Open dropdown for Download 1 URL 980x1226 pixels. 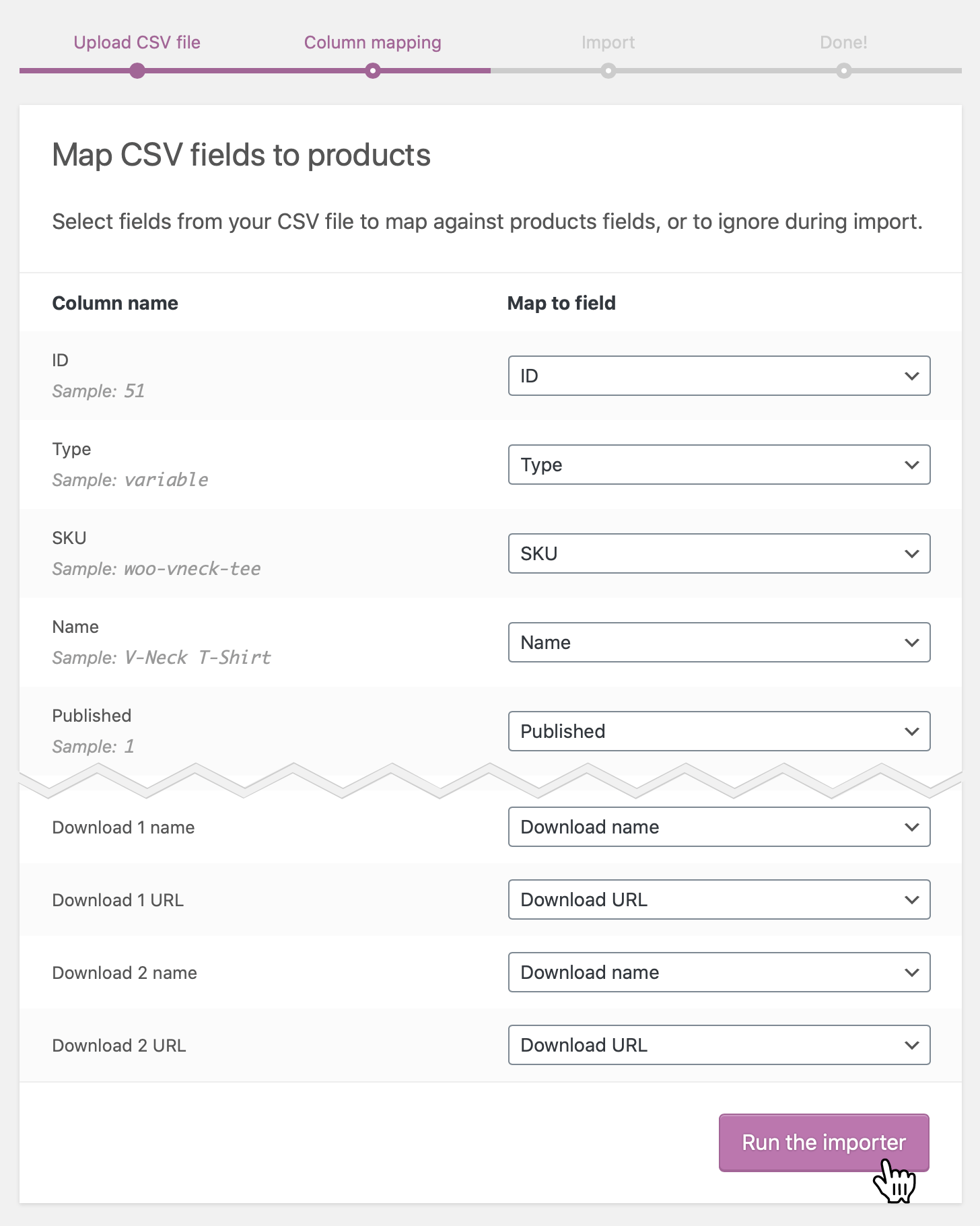click(718, 899)
